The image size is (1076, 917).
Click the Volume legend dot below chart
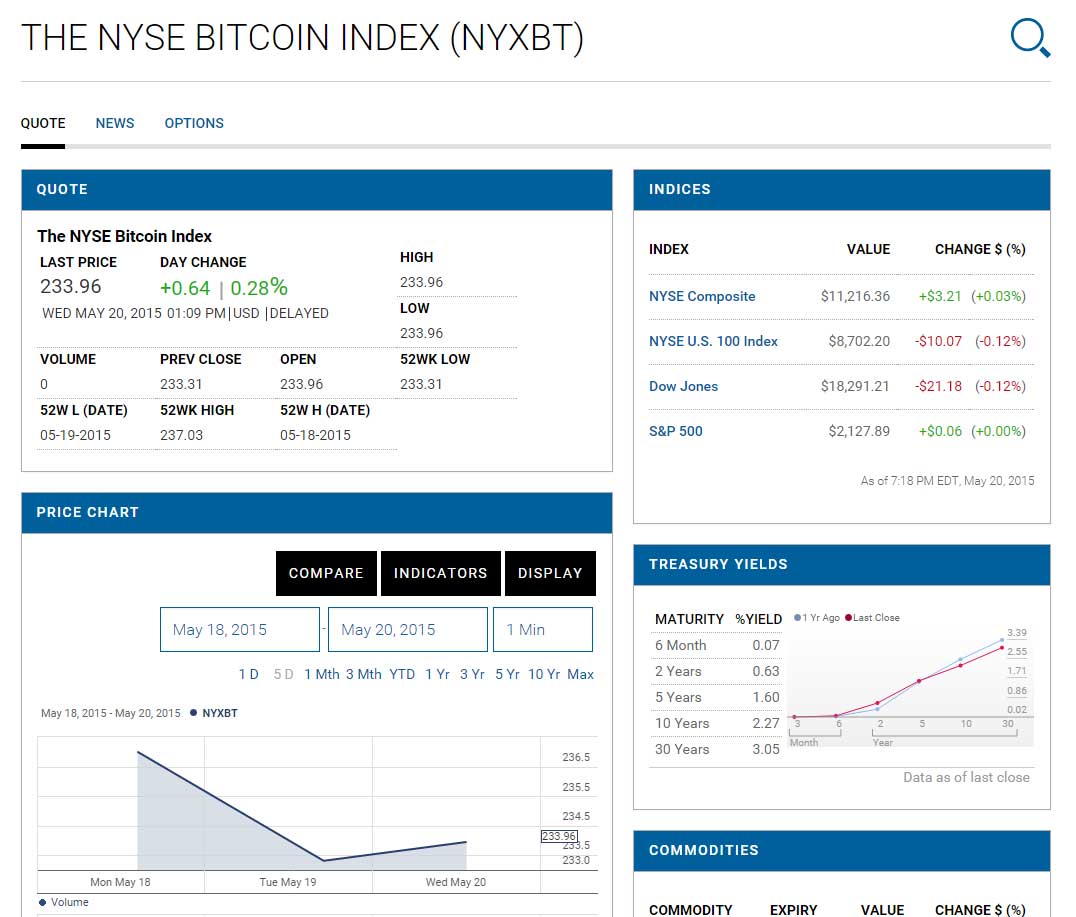click(43, 903)
